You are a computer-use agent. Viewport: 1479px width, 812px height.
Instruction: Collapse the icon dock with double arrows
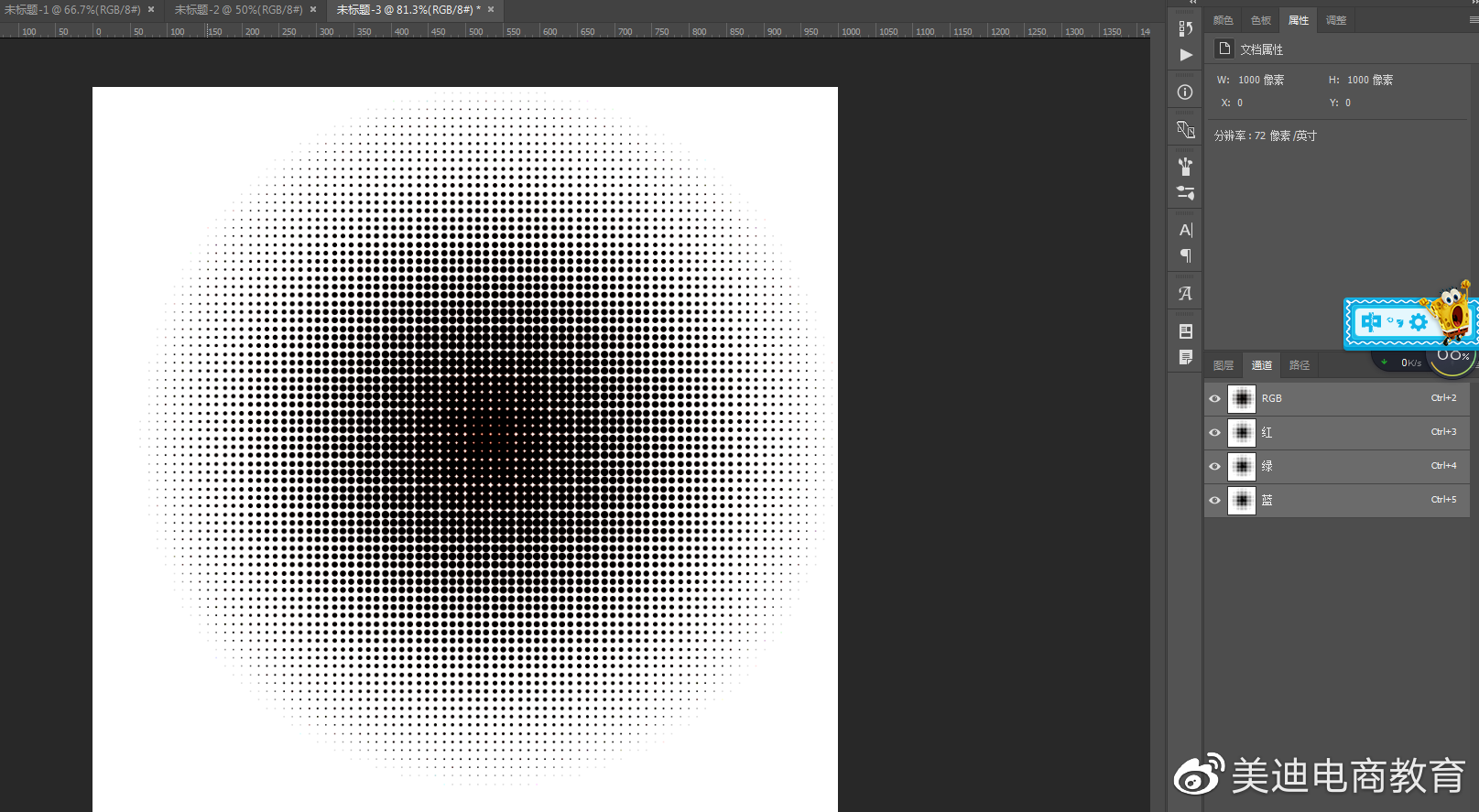(x=1192, y=3)
